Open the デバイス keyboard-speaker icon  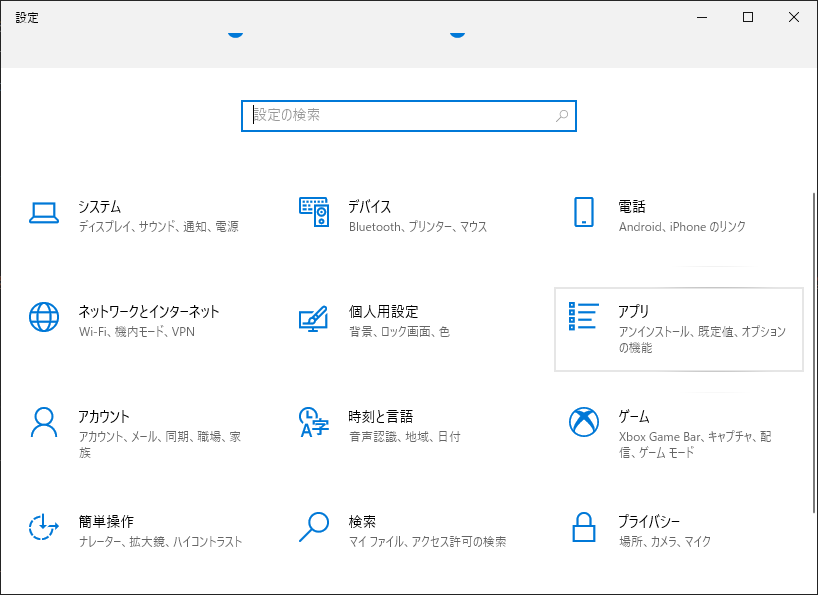[314, 212]
